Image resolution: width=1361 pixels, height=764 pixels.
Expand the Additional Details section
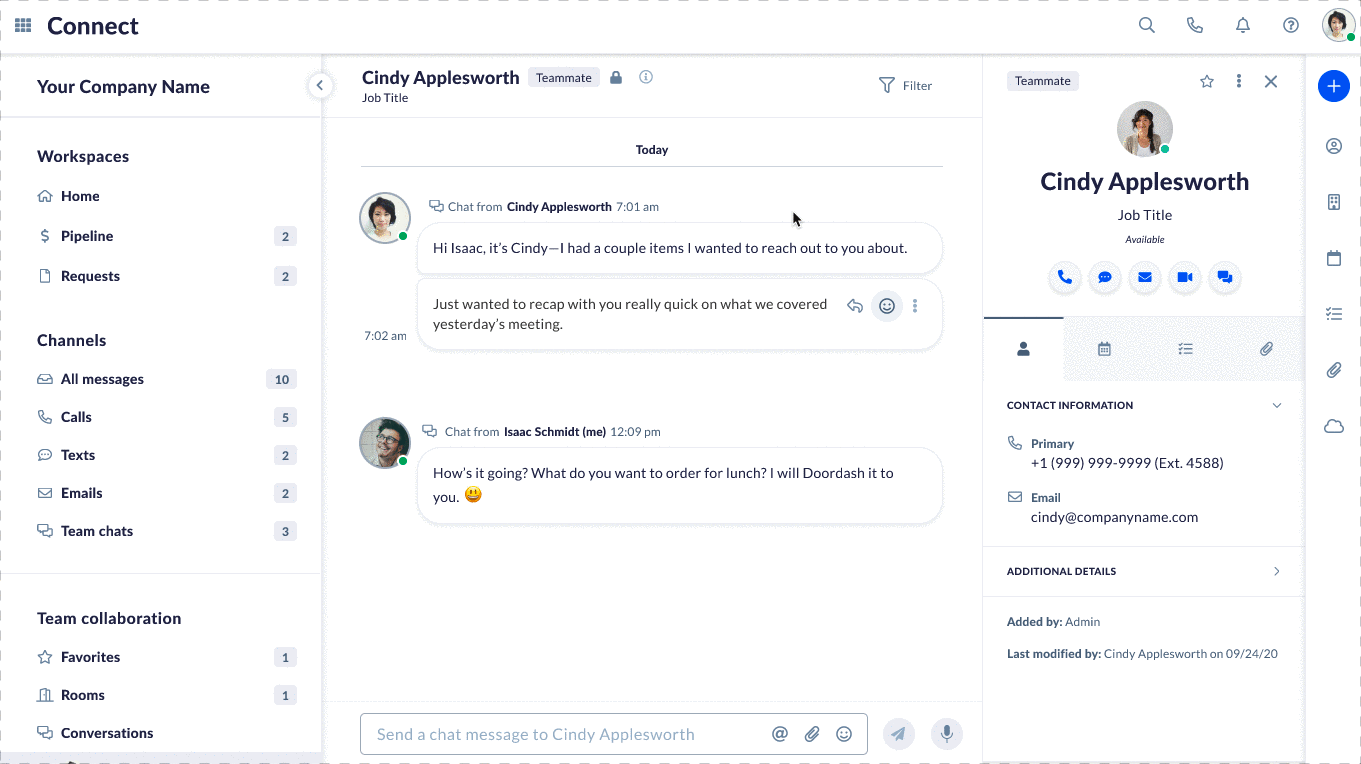[1276, 571]
